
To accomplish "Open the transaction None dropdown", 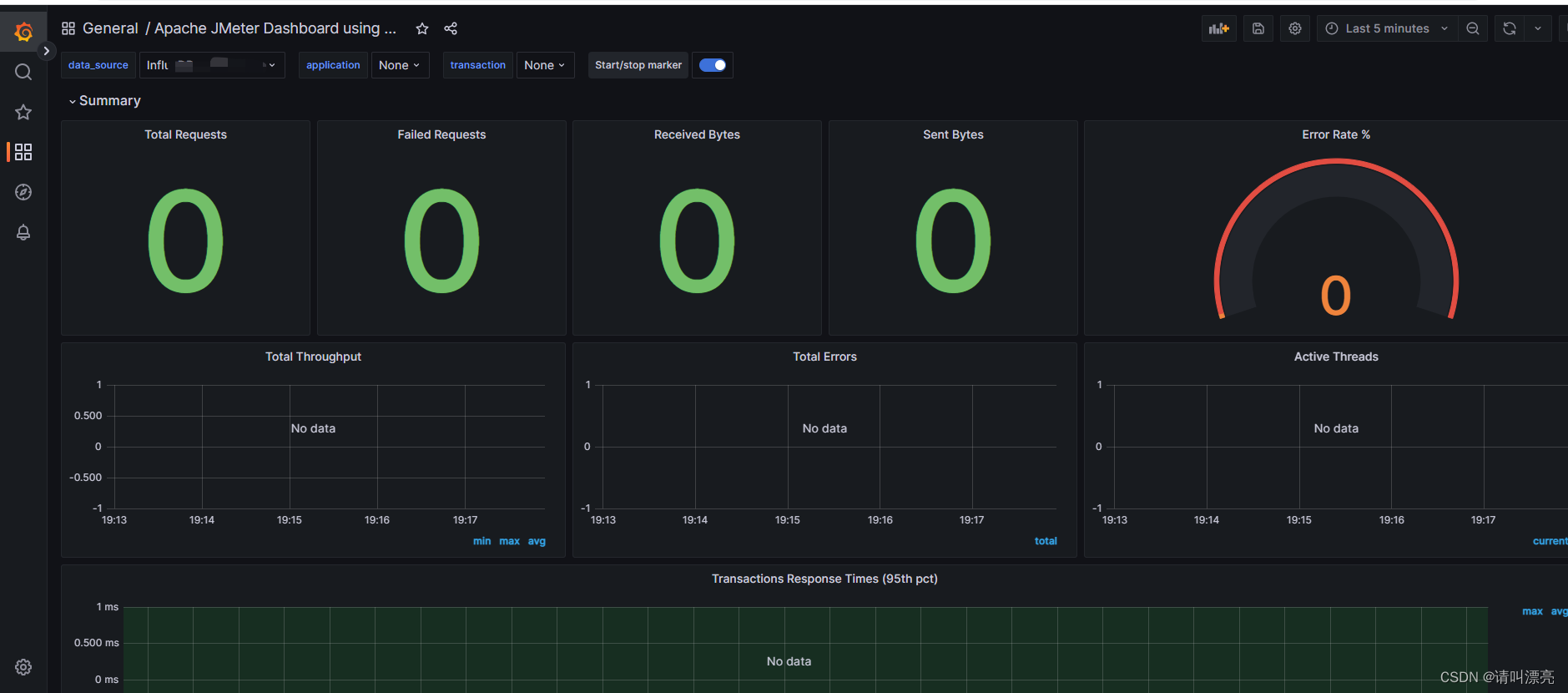I will [x=545, y=65].
